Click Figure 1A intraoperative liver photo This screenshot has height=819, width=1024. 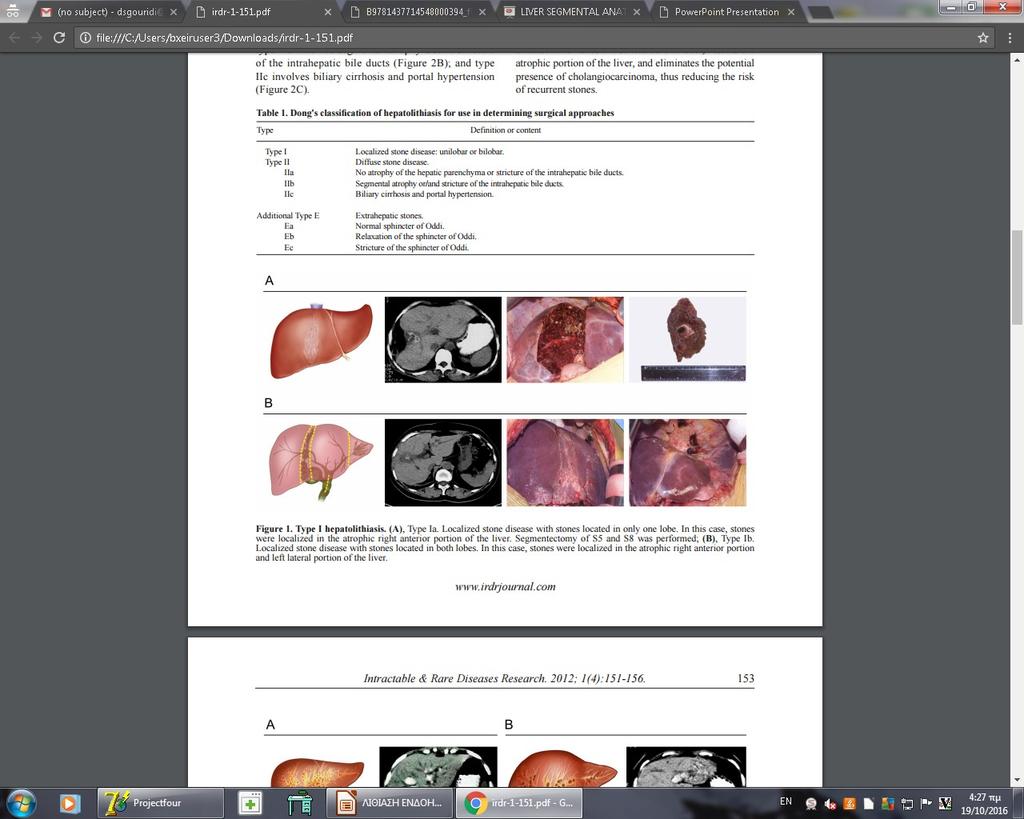click(565, 340)
